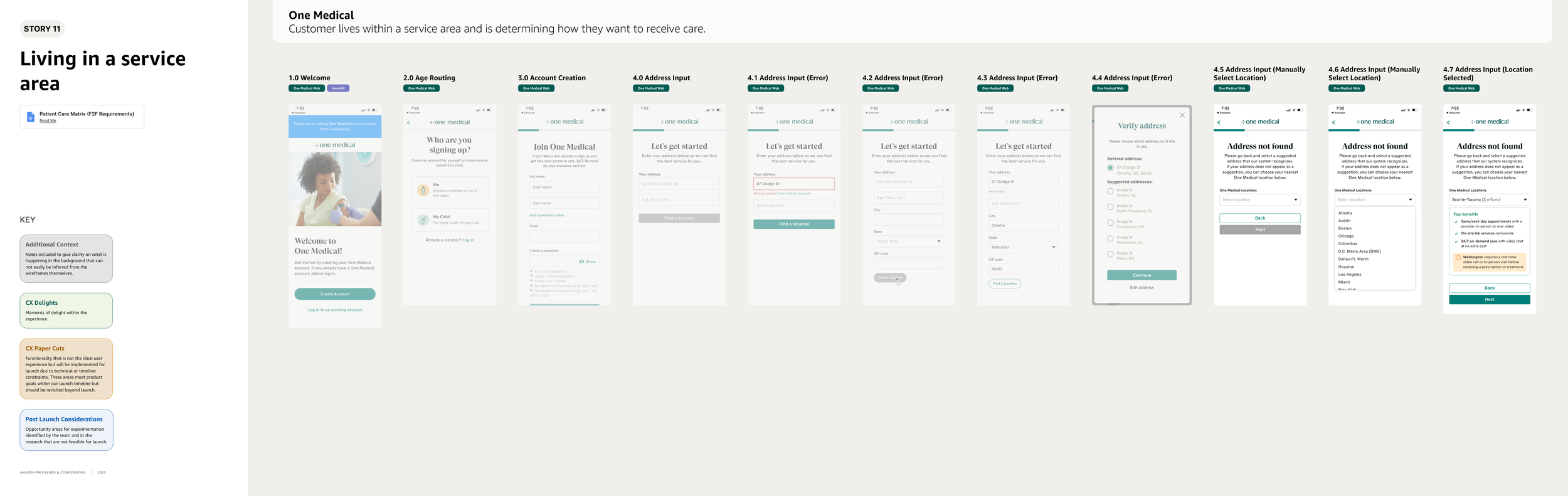The image size is (1568, 496).
Task: Select the Me person icon on Age Routing
Action: coord(423,191)
